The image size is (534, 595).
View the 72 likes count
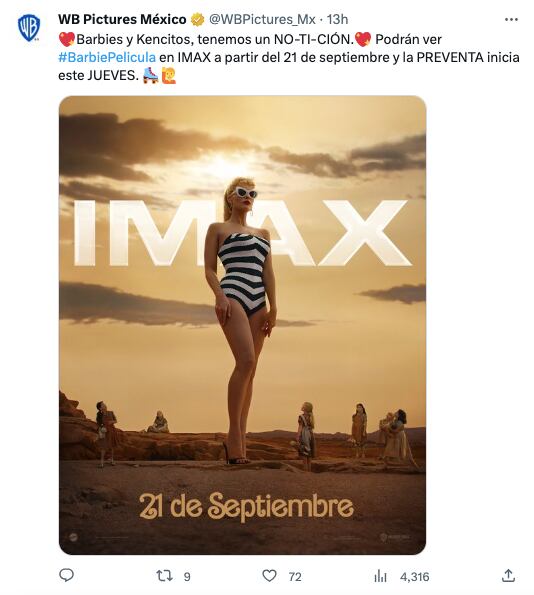tap(295, 577)
